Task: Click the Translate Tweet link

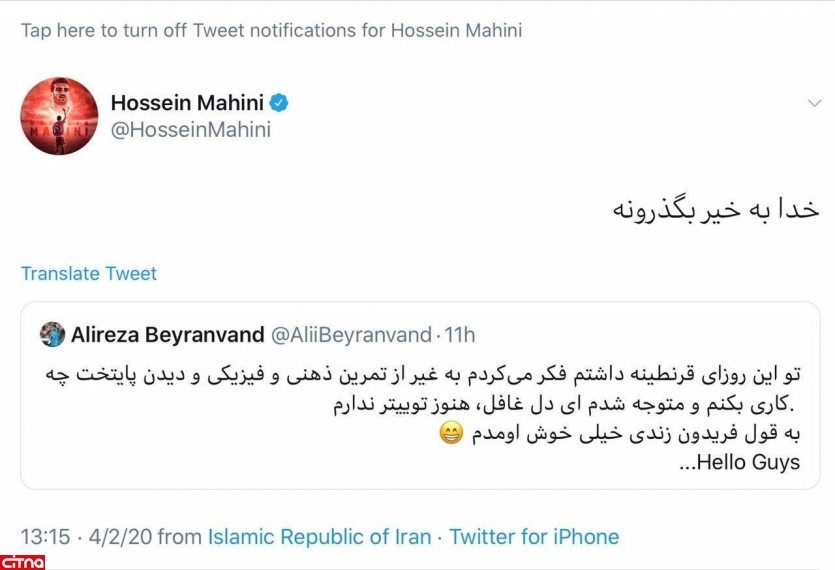Action: click(89, 273)
